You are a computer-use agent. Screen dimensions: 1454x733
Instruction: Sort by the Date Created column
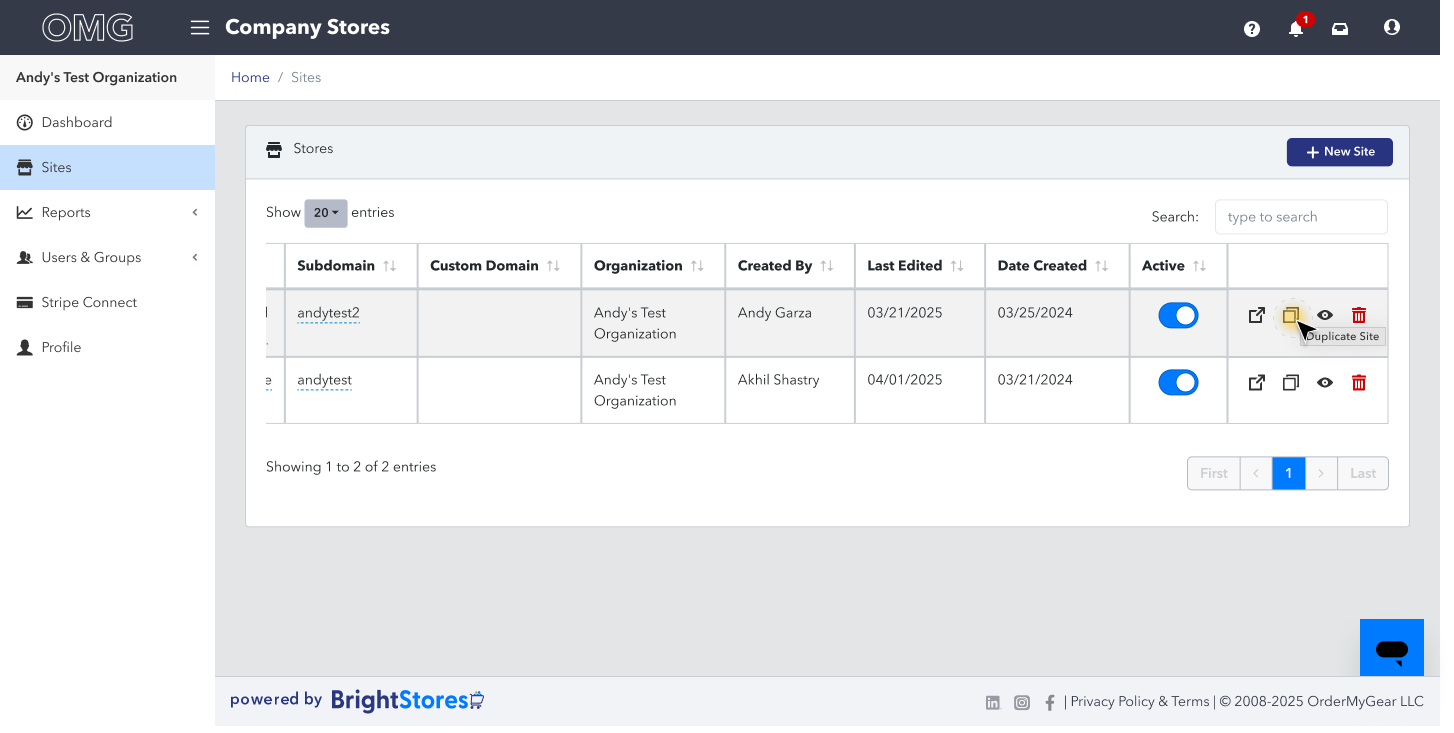click(x=1057, y=266)
